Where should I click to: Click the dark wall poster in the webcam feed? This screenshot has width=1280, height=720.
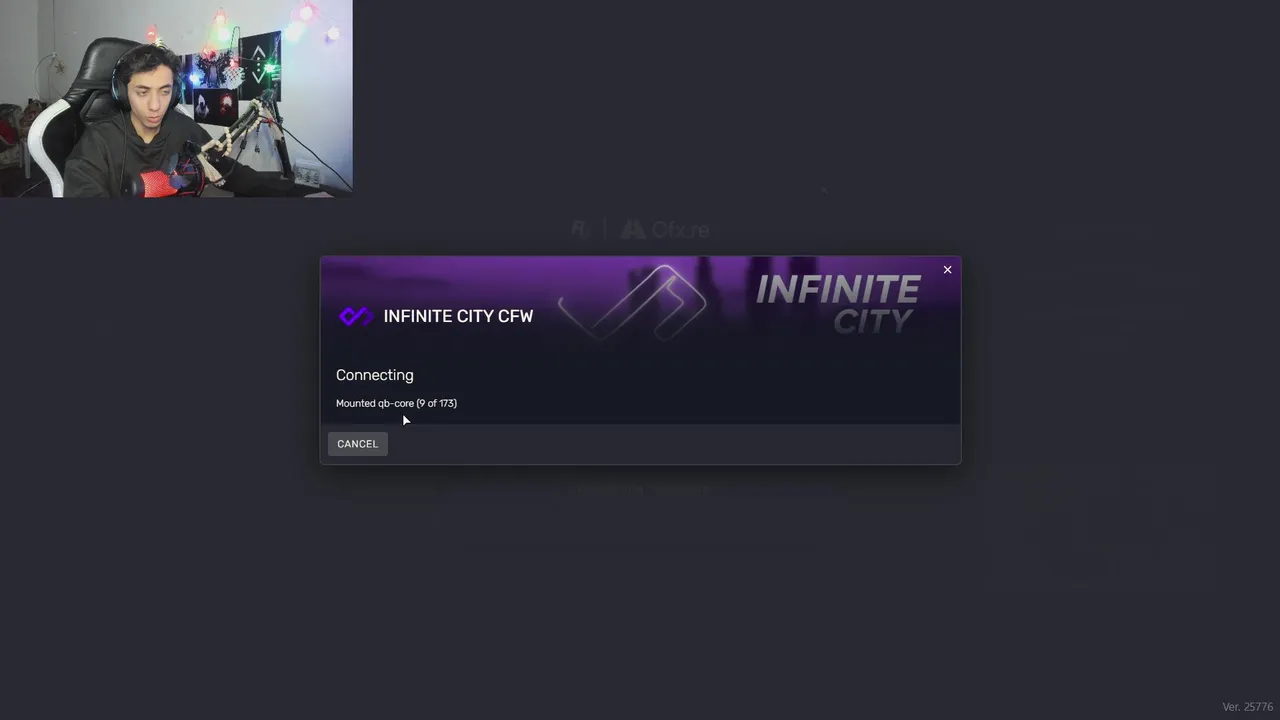(x=259, y=65)
